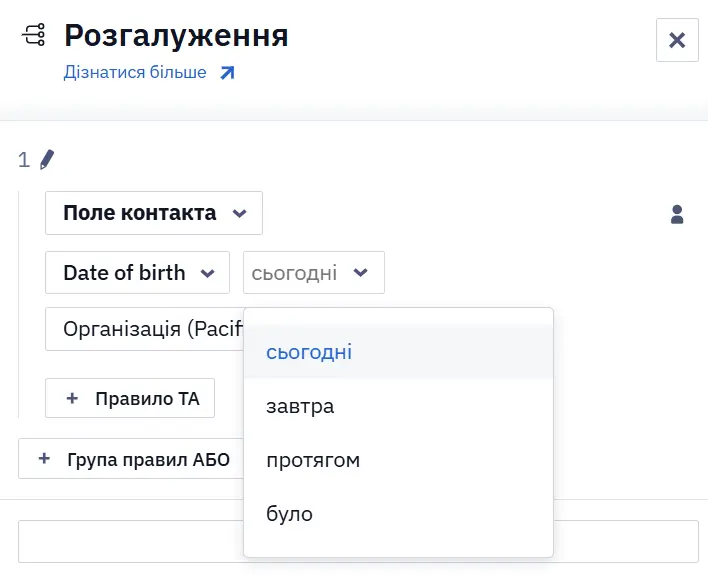Add a Правило ТА rule
Screen dimensions: 708x580
click(x=130, y=398)
